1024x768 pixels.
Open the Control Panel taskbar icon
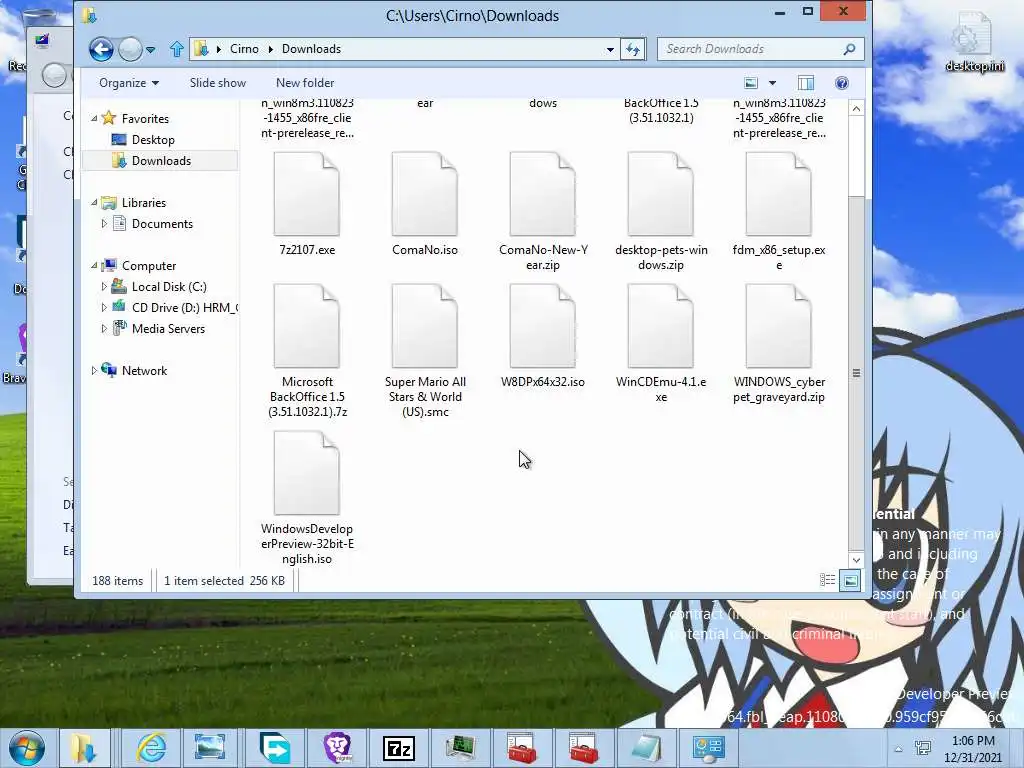click(708, 748)
